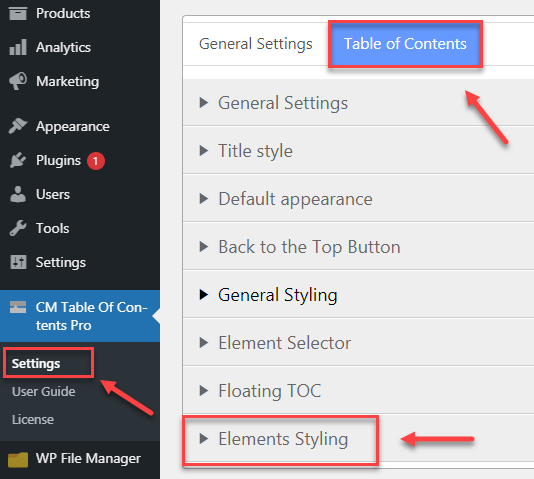Switch to the General Settings tab
The image size is (534, 479).
(256, 44)
